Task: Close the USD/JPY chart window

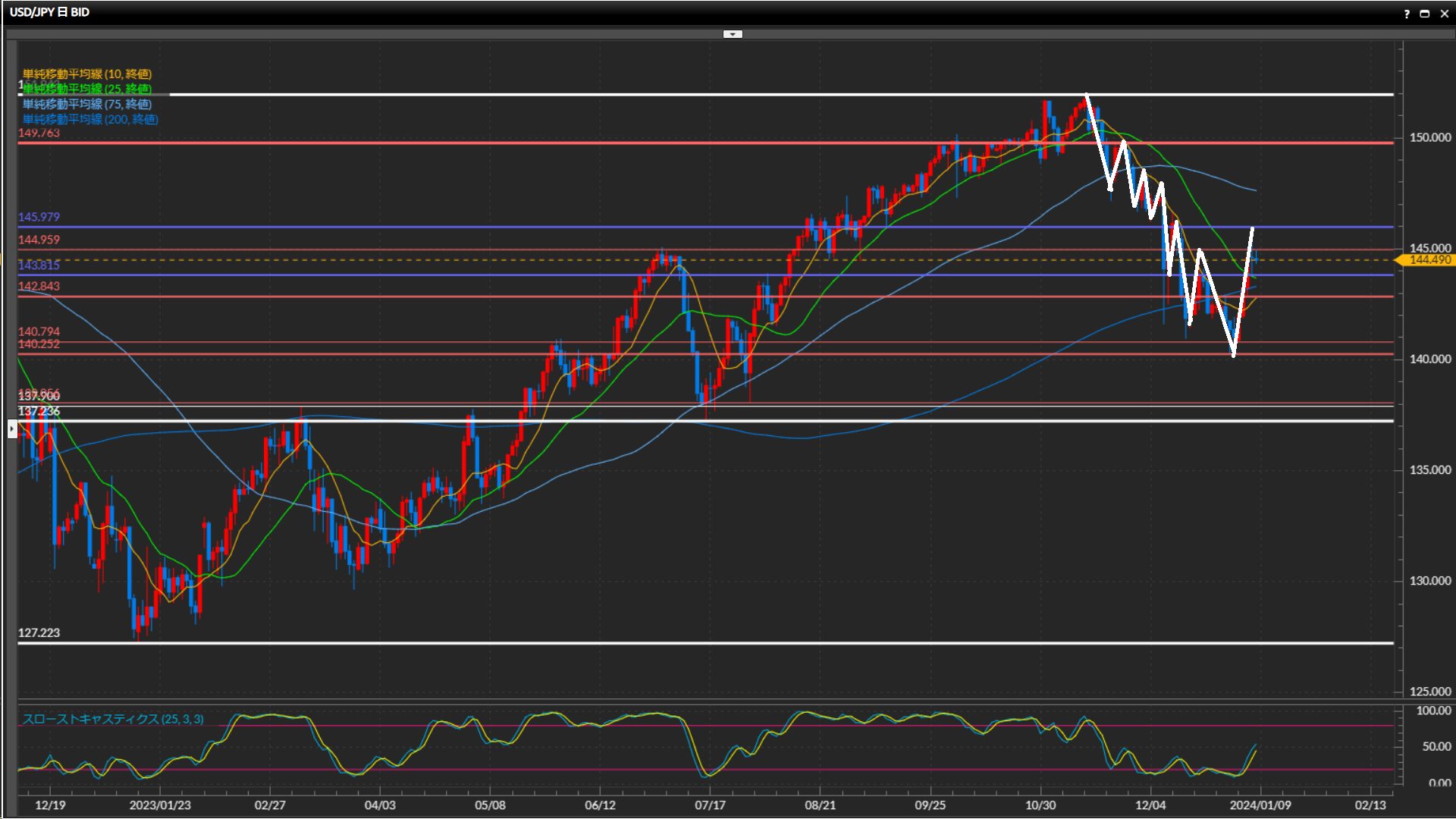Action: click(x=1444, y=14)
